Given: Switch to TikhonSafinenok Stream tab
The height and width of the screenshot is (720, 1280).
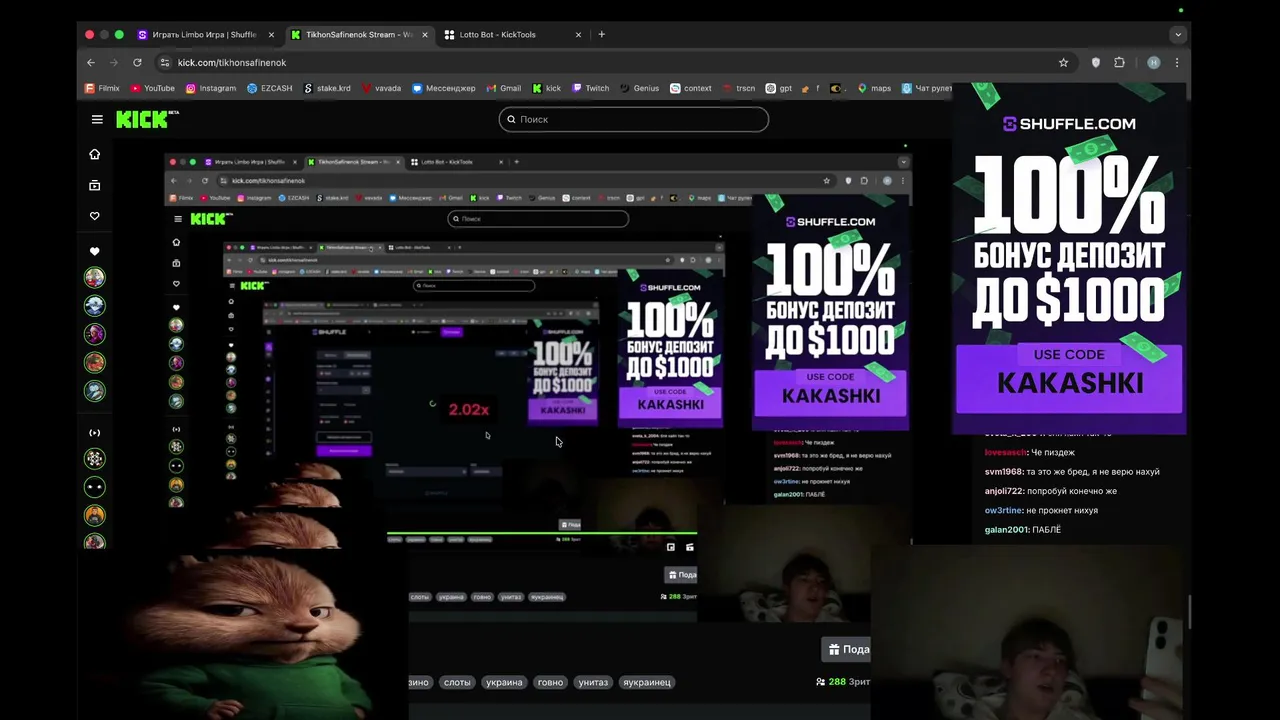Looking at the screenshot, I should pyautogui.click(x=358, y=34).
